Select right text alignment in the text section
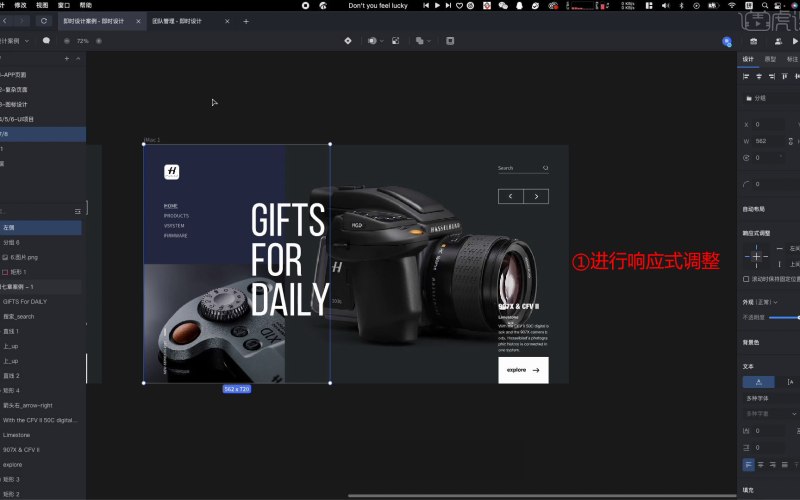This screenshot has height=500, width=800. point(772,465)
